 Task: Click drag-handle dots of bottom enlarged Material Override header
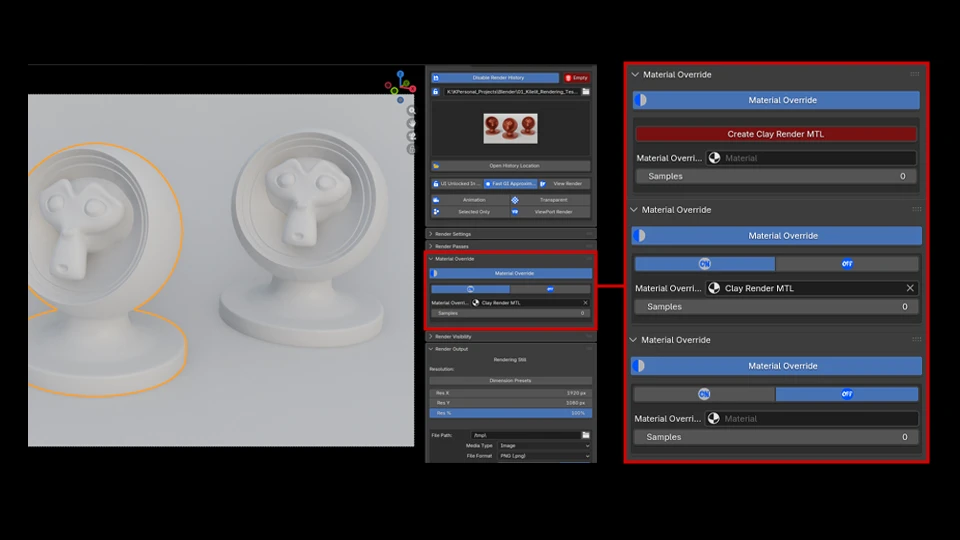pyautogui.click(x=917, y=339)
